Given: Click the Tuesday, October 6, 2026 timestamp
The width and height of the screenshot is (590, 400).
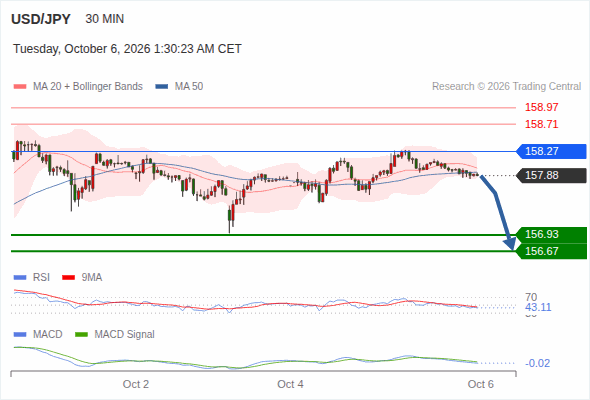Looking at the screenshot, I should click(127, 49).
